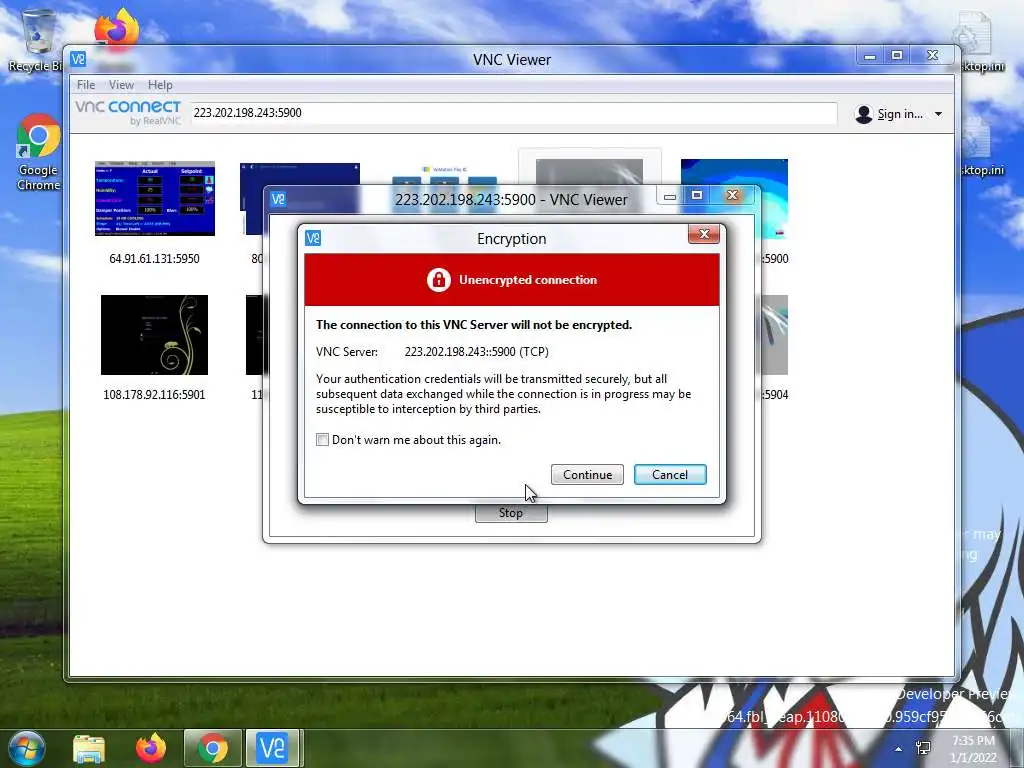
Task: Click the VNC logo in Encryption title bar
Action: [x=313, y=238]
